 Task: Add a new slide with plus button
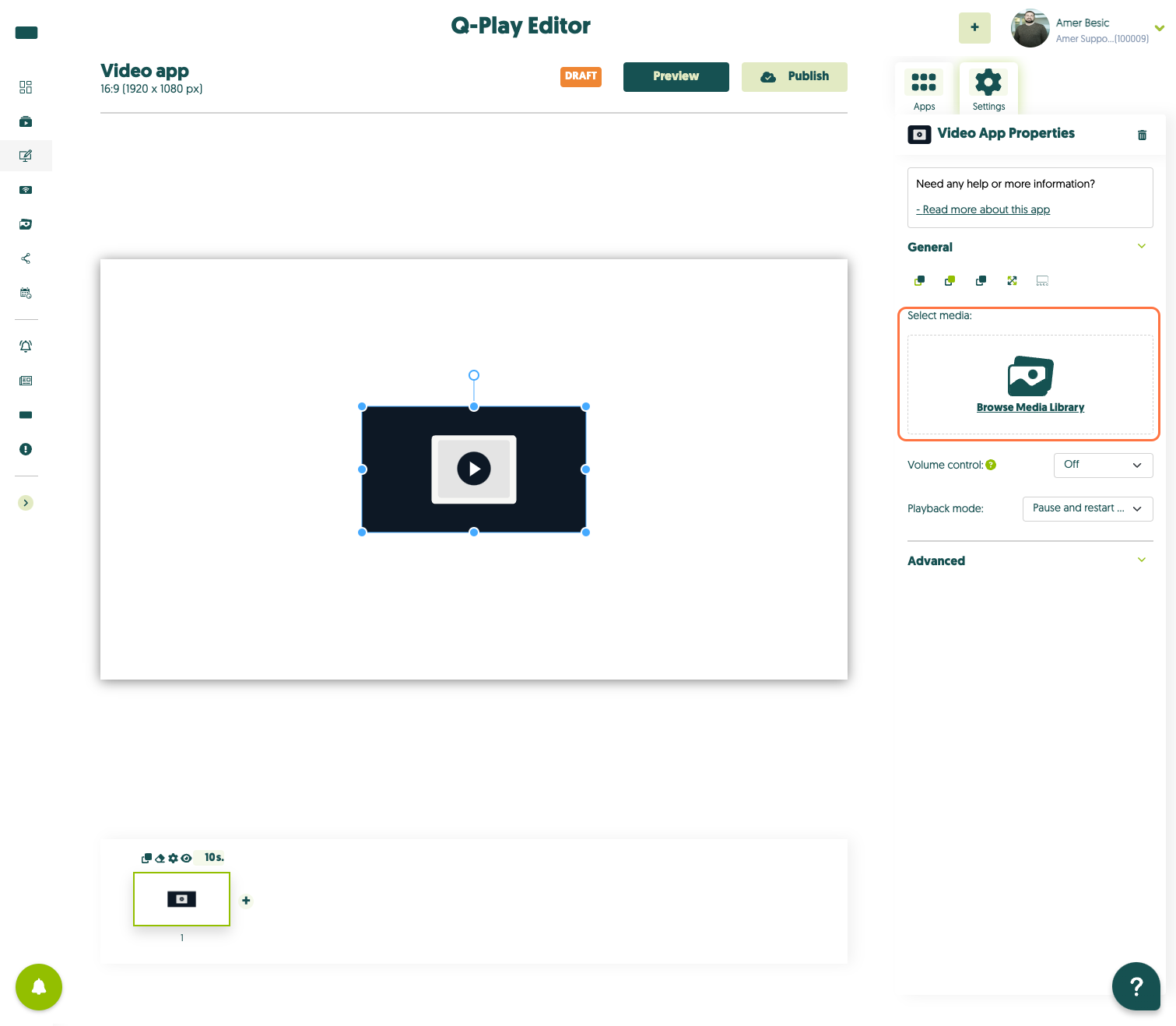tap(246, 901)
